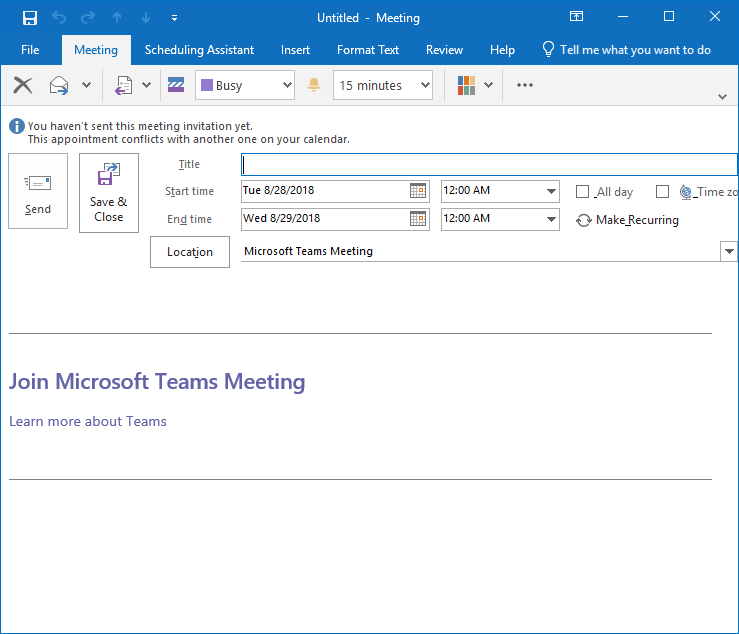
Task: Expand the Meeting Notes dropdown arrow
Action: [147, 85]
